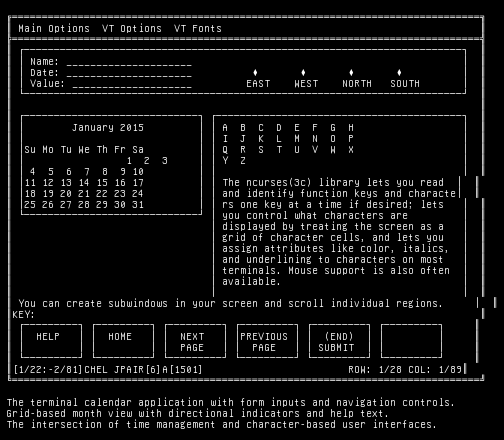
Task: Click the Name input field
Action: click(129, 62)
